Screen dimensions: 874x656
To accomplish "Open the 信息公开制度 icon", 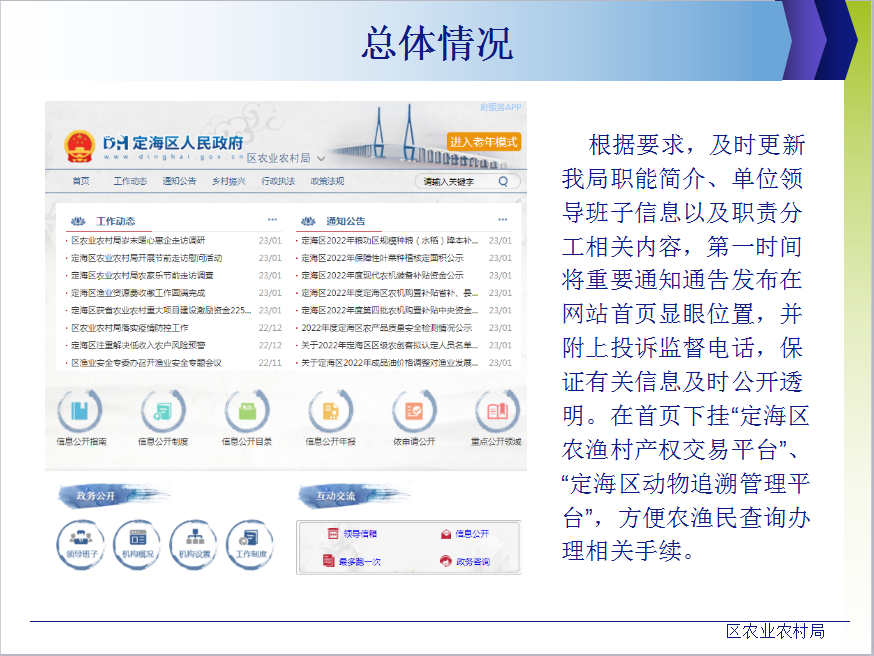I will click(163, 411).
